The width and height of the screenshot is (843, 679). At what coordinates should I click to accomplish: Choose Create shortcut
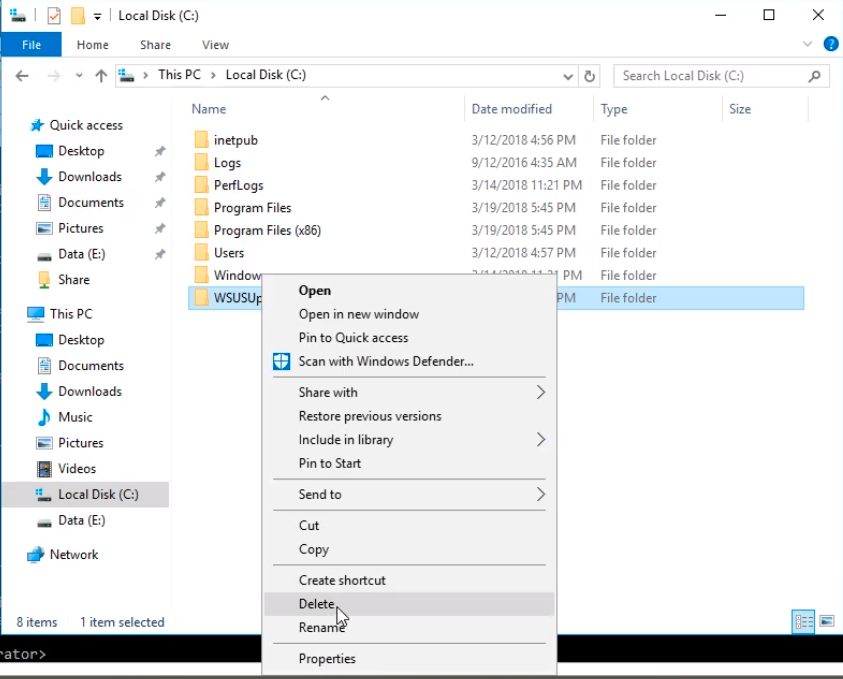point(409,581)
